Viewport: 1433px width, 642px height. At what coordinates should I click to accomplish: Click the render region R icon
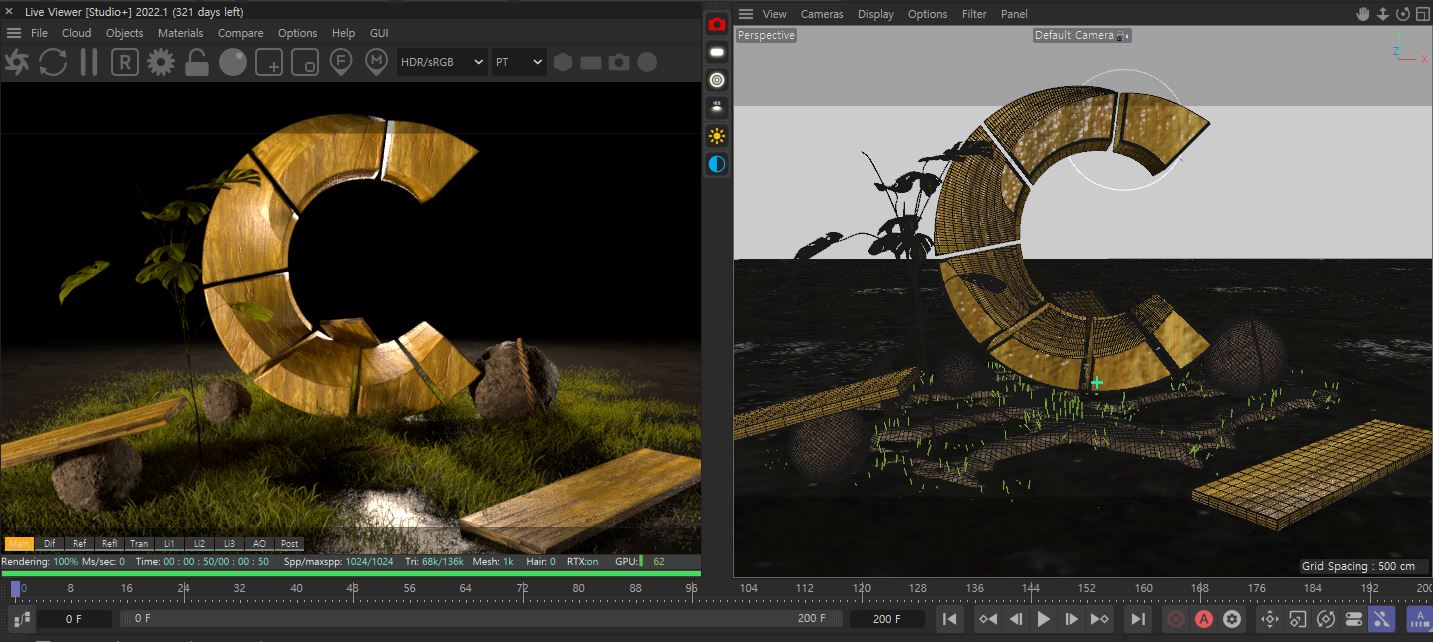124,62
